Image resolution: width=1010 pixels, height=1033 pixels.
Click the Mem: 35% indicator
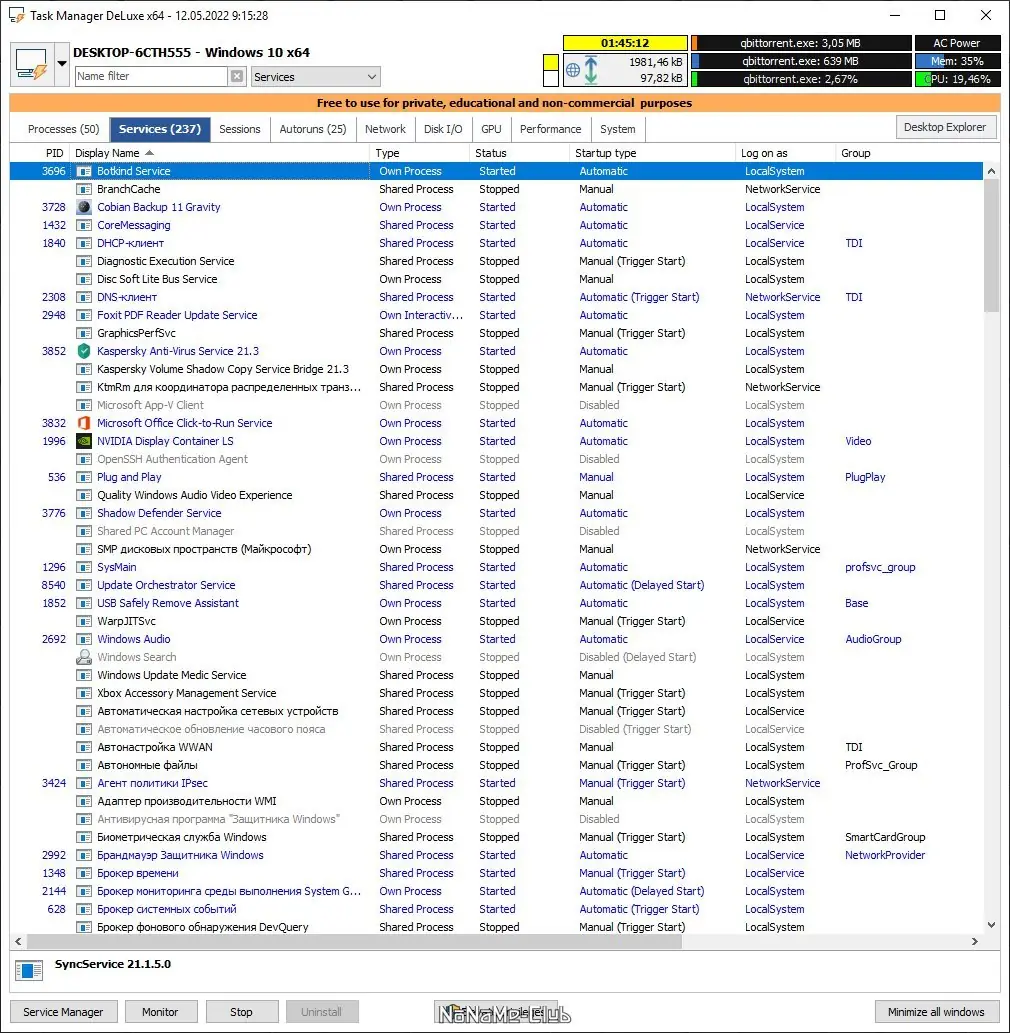(957, 61)
